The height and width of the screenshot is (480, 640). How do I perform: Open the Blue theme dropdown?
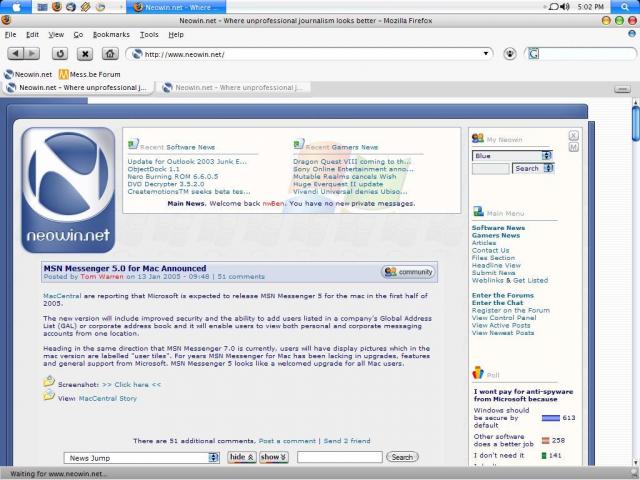point(512,156)
